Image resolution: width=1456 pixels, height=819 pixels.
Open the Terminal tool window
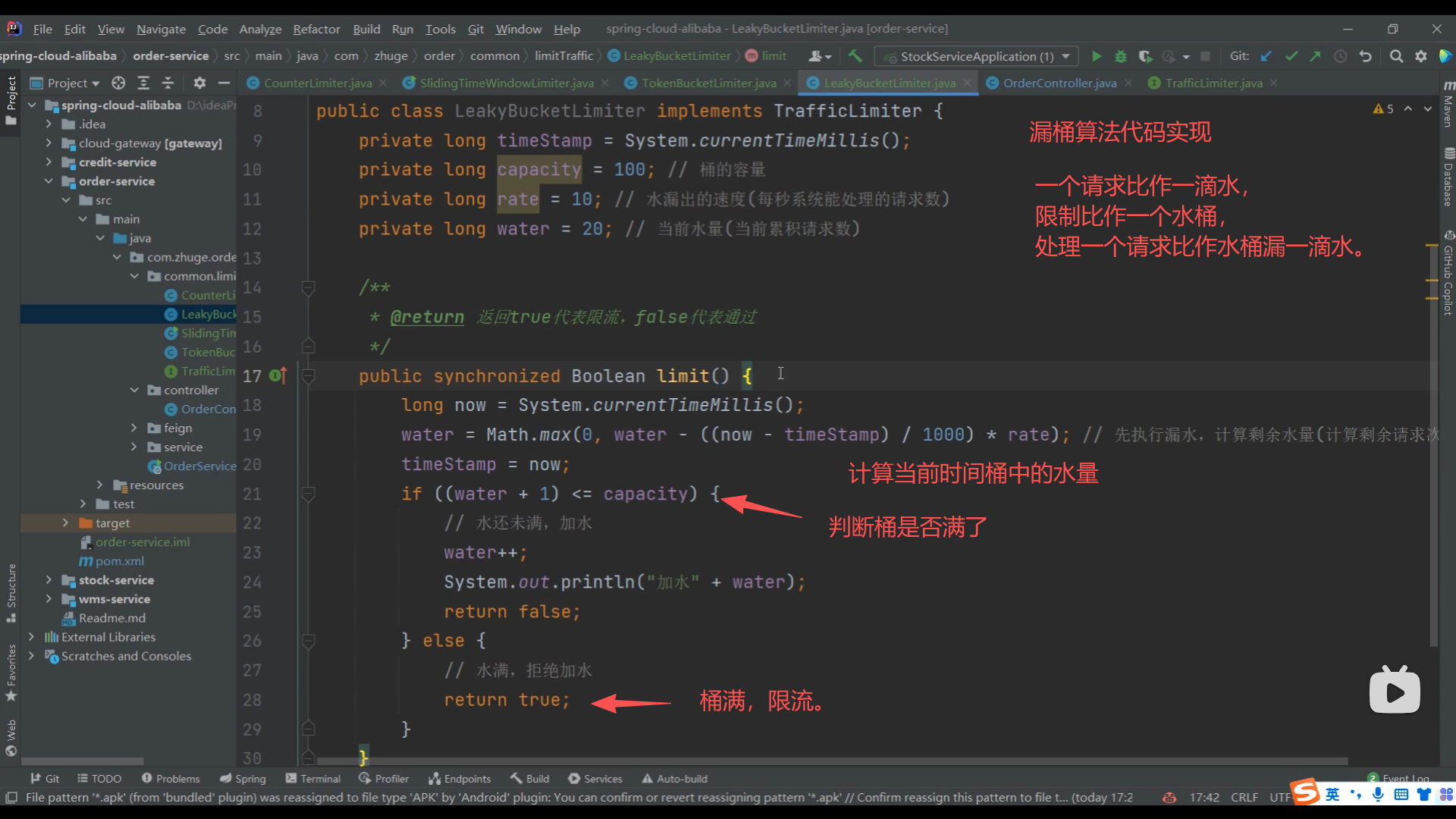(312, 779)
